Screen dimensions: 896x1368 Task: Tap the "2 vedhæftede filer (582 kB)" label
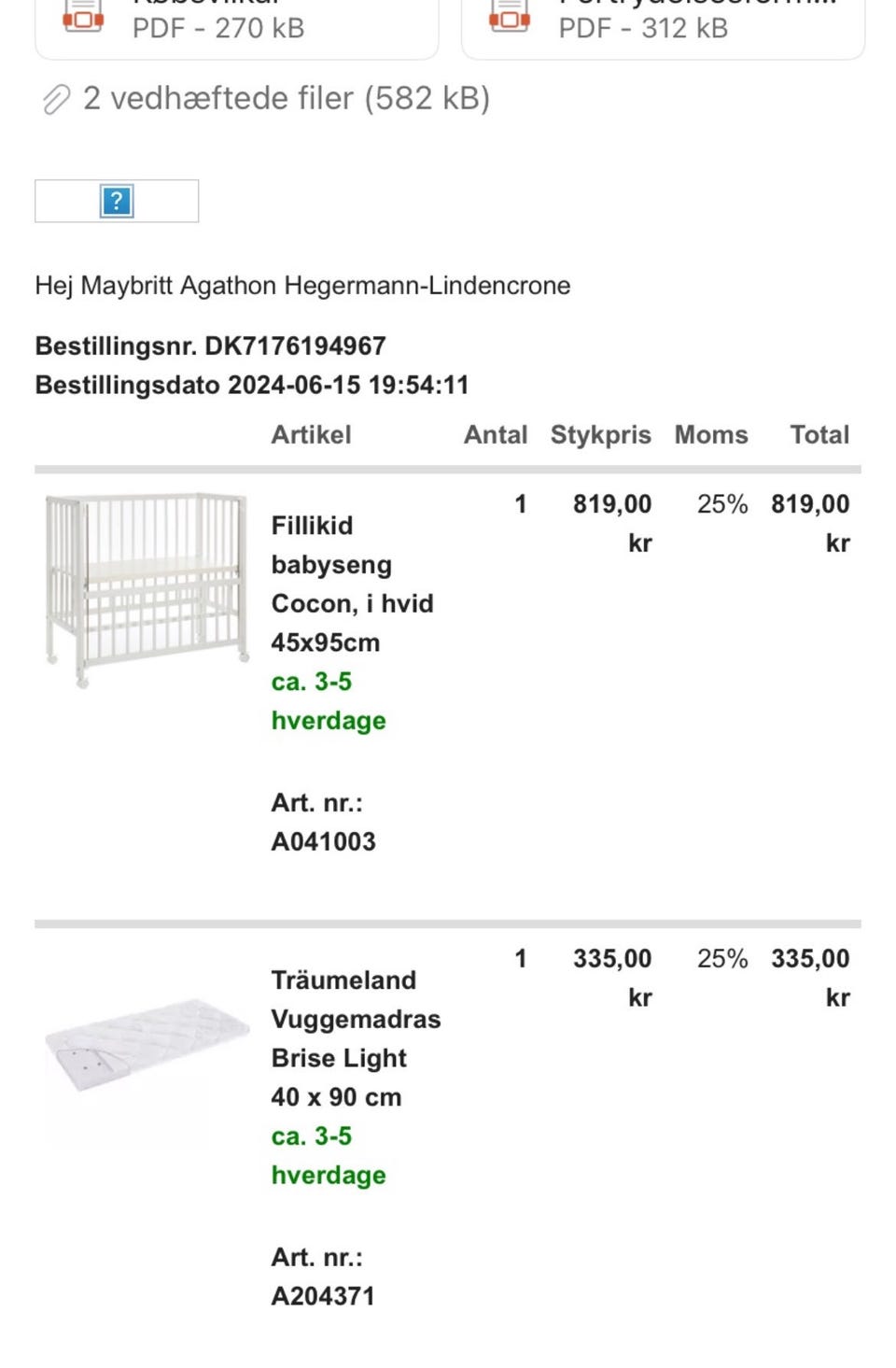point(286,98)
